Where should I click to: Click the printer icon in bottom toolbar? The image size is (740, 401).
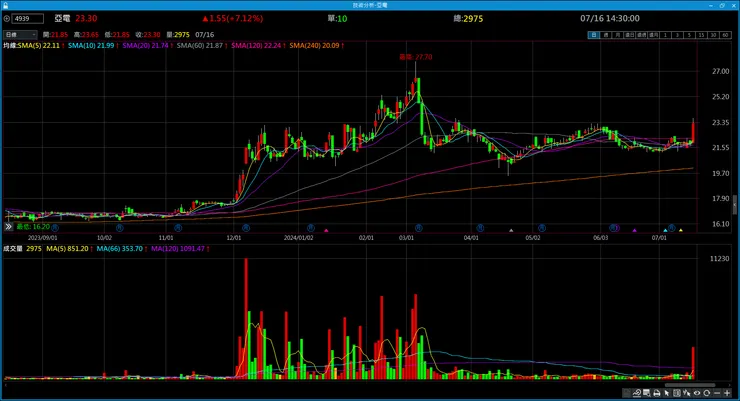click(656, 393)
